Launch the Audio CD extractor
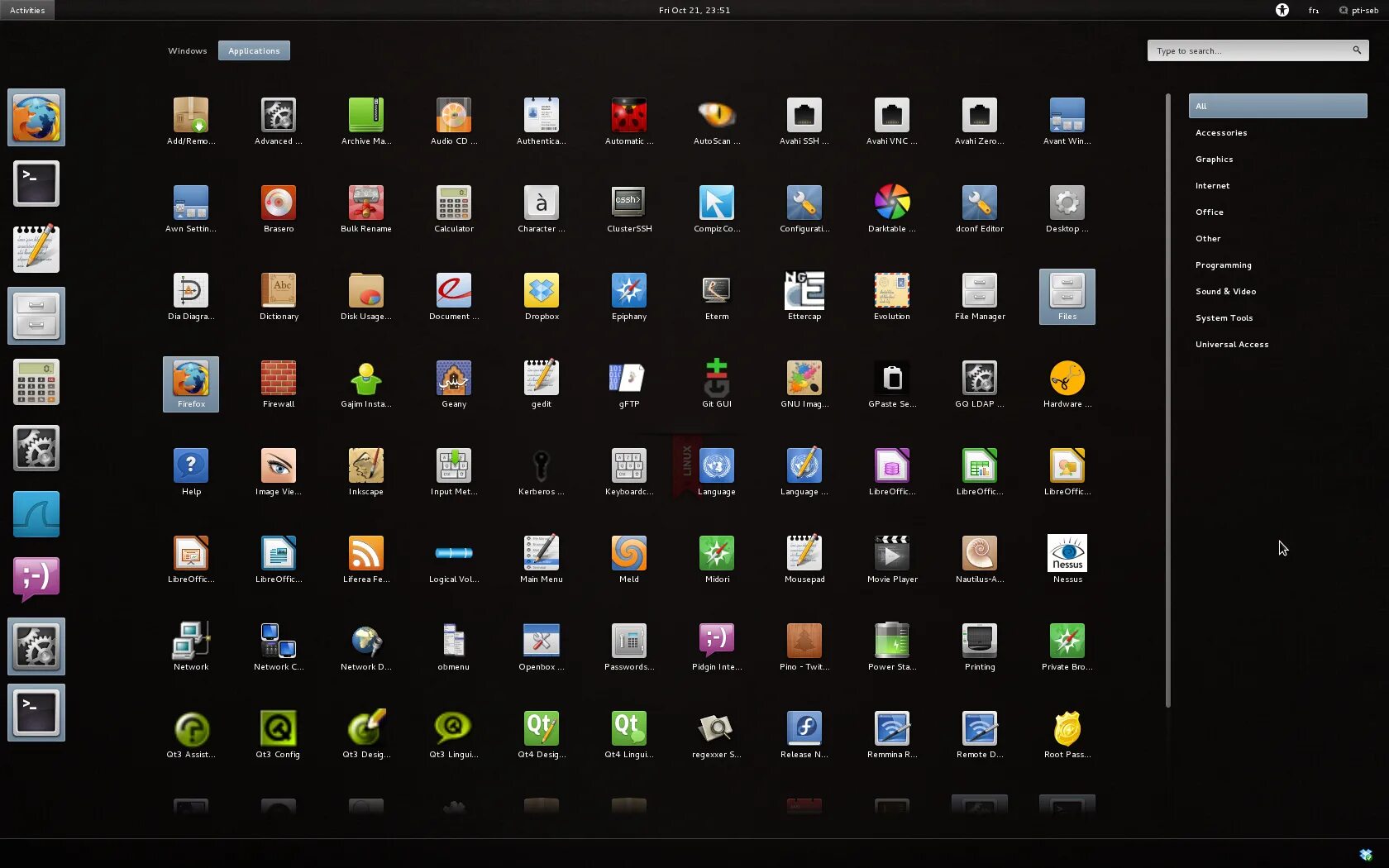 pos(454,122)
